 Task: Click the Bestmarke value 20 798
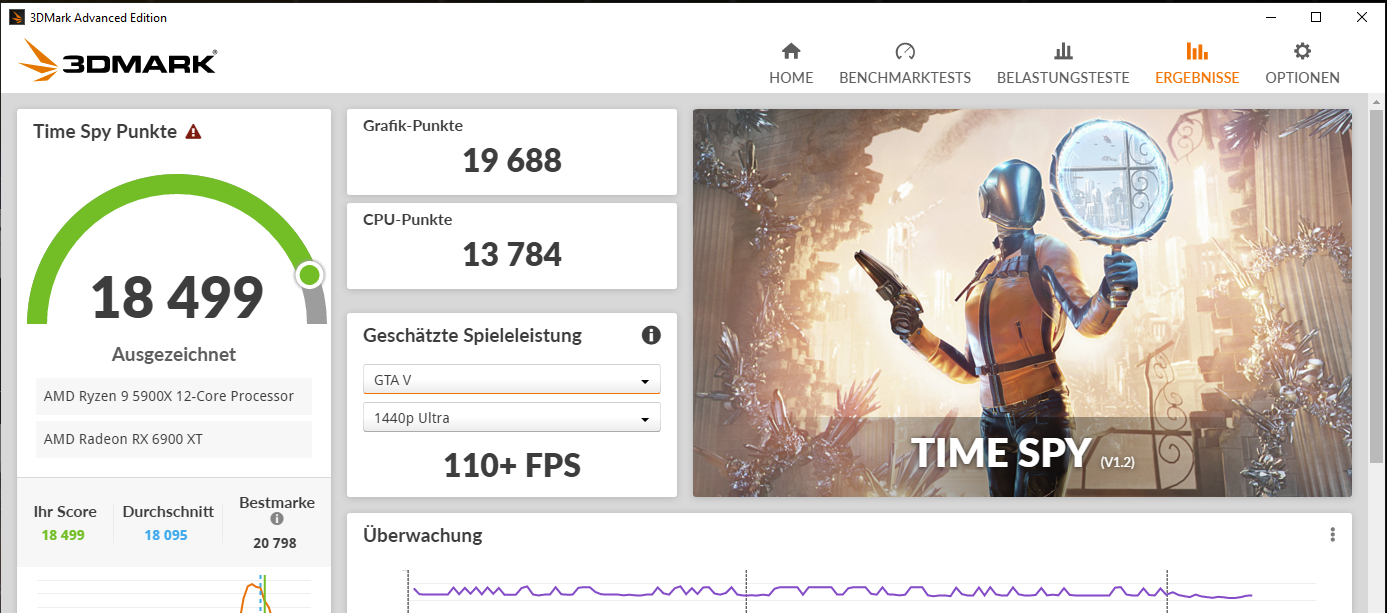pos(276,543)
